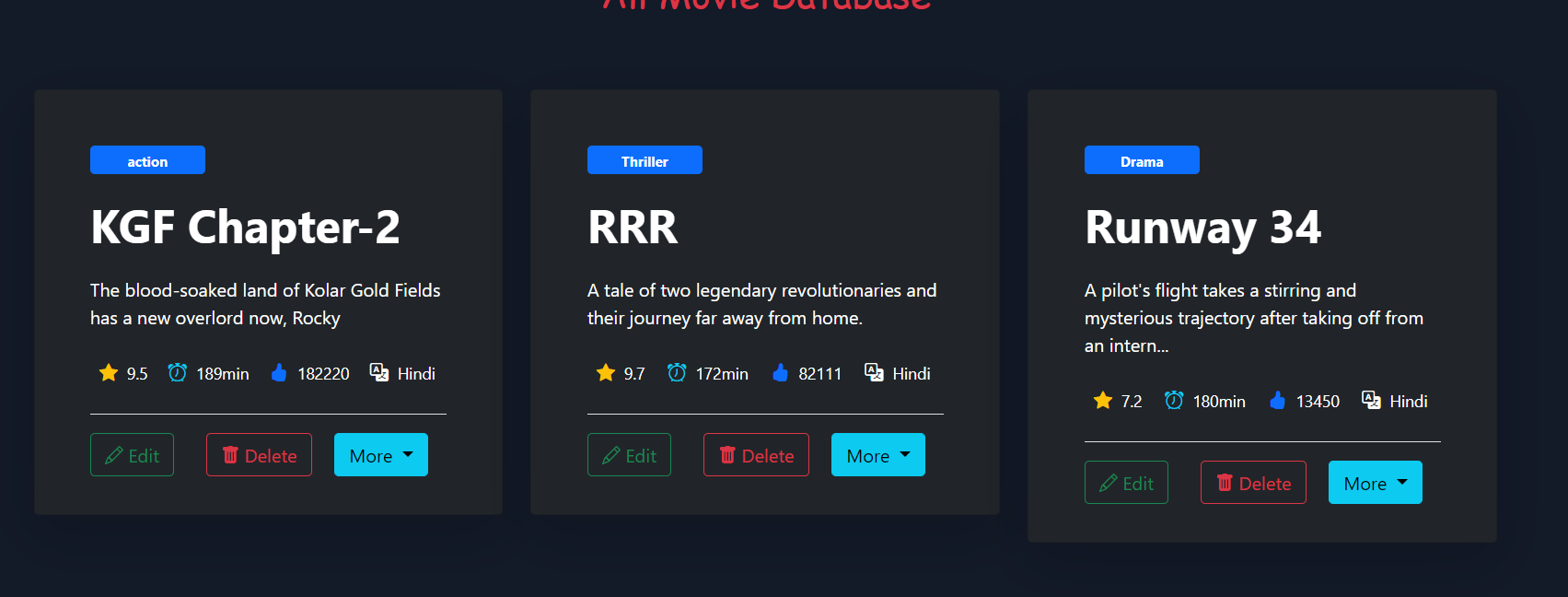Image resolution: width=1568 pixels, height=597 pixels.
Task: Click the Hindi label on RRR card
Action: coord(912,374)
